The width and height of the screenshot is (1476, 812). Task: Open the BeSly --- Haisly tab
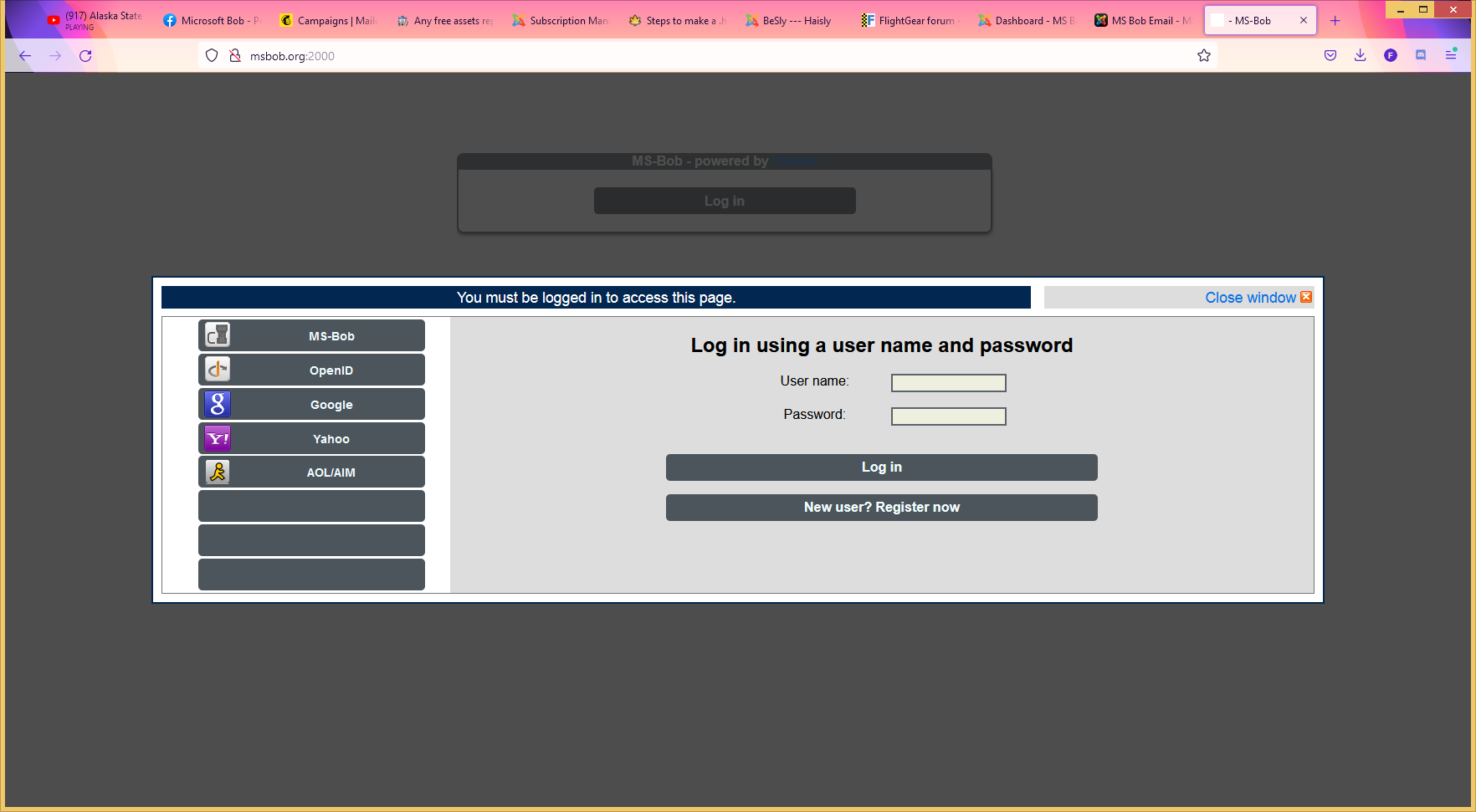coord(793,21)
